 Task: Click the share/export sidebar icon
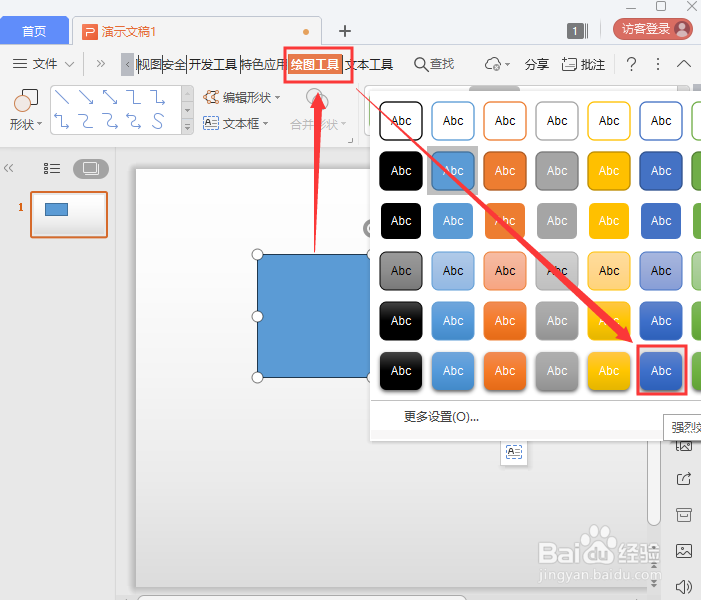coord(684,479)
